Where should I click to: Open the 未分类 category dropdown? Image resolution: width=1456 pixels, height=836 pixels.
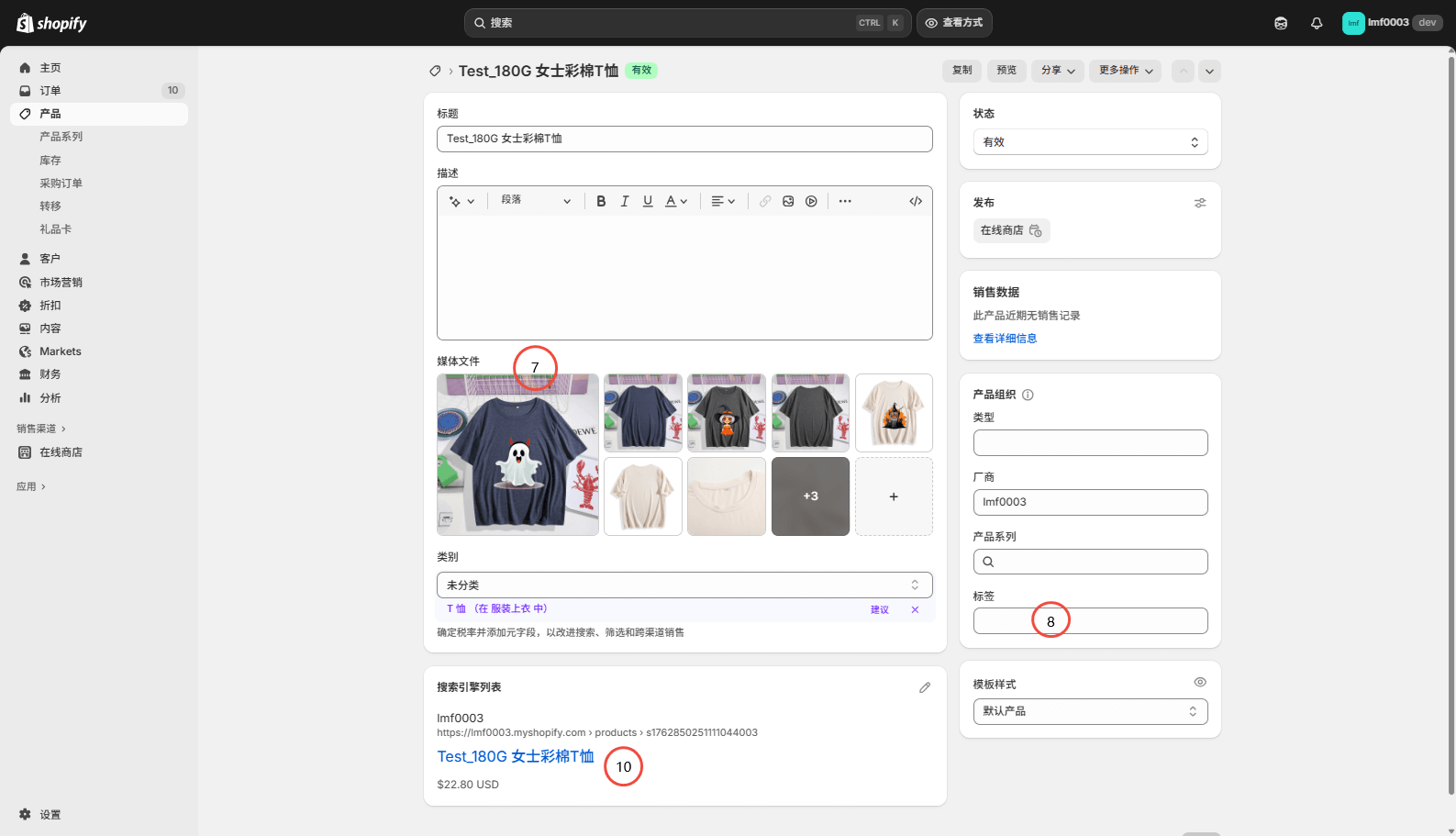(684, 585)
